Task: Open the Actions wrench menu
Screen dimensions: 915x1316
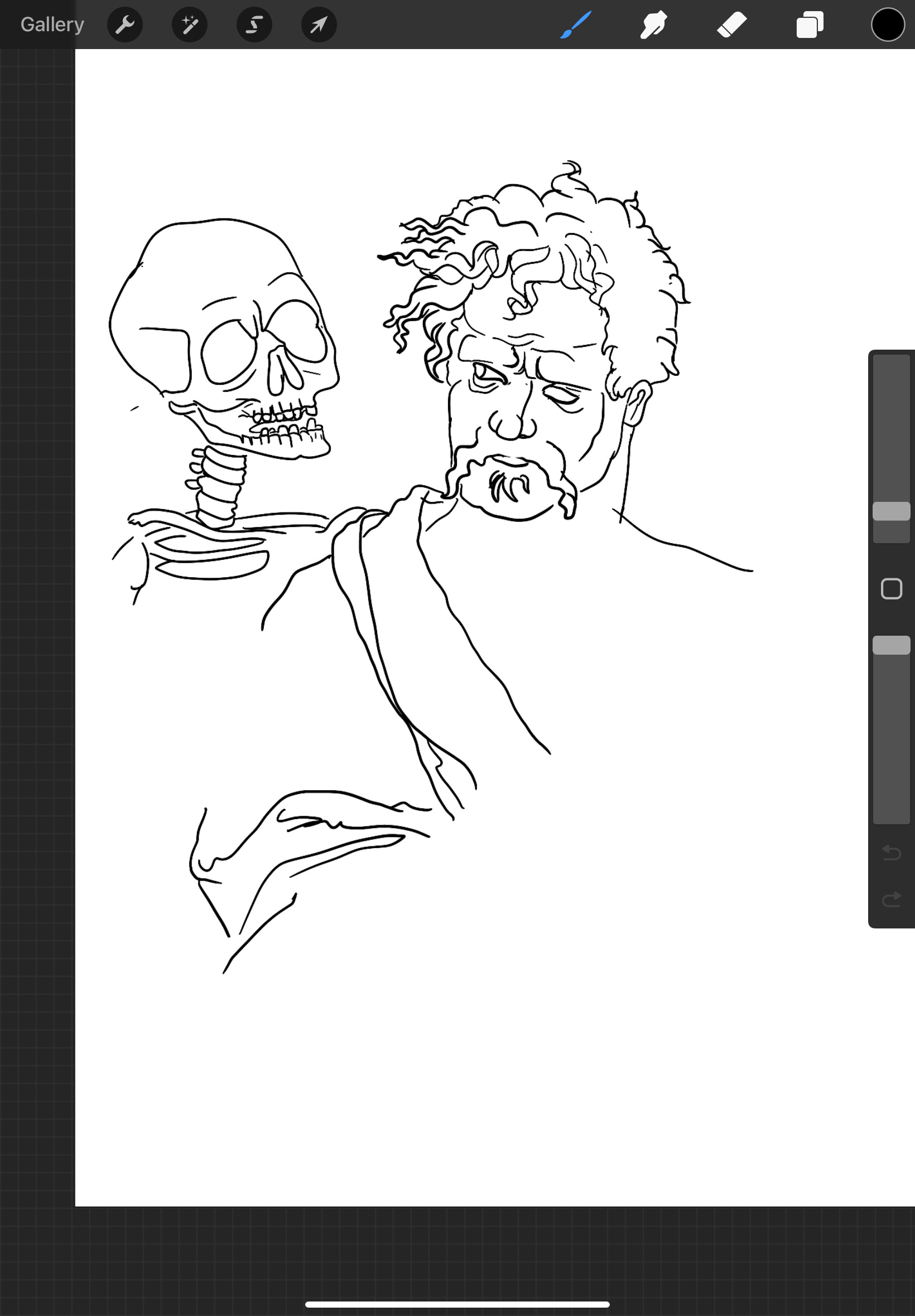Action: pyautogui.click(x=125, y=25)
